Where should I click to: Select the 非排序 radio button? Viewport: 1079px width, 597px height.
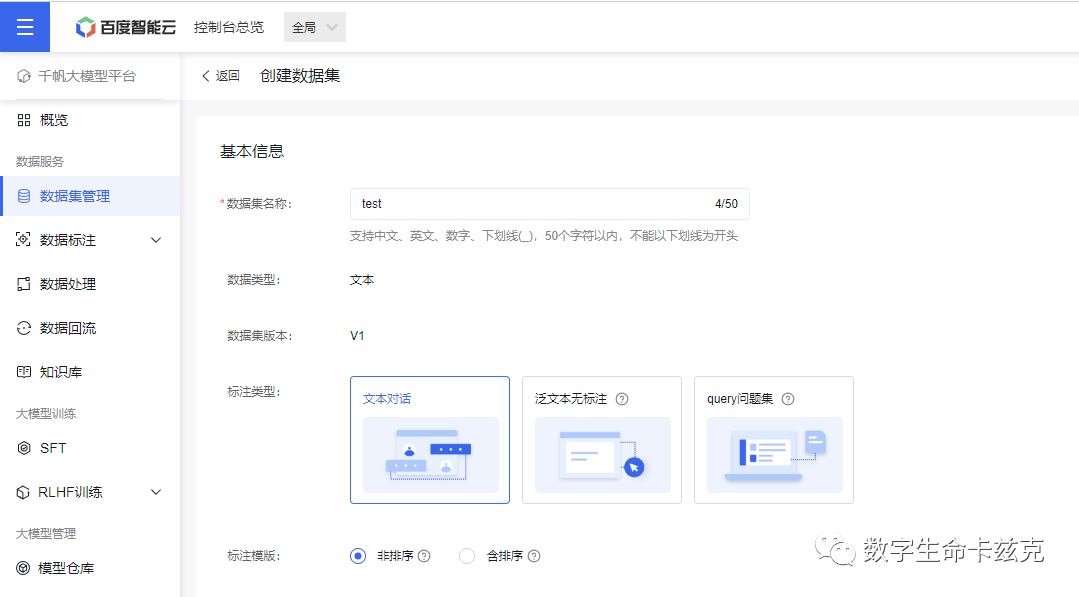(x=358, y=556)
